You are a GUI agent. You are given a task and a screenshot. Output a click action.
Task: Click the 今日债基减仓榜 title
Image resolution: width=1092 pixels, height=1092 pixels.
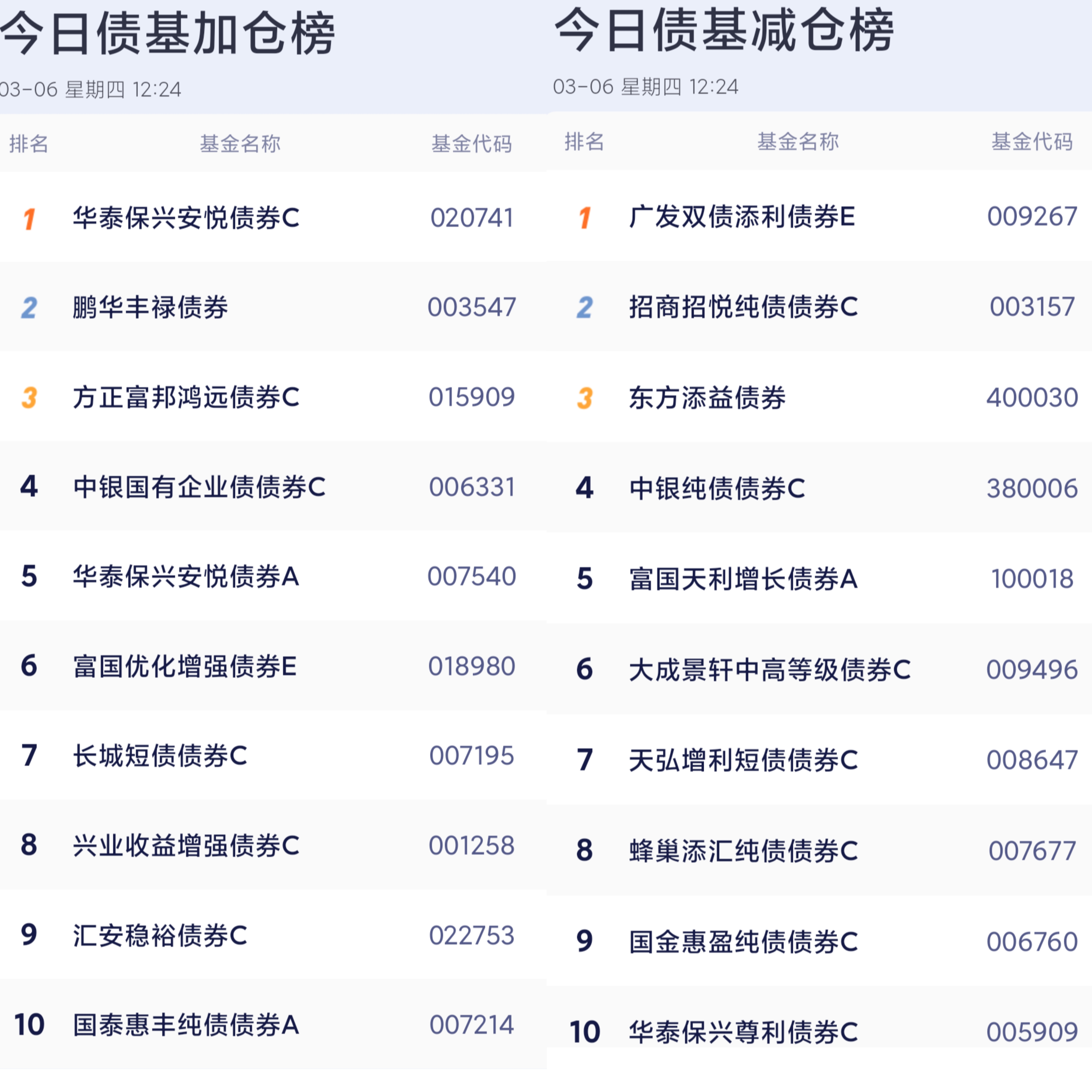tap(724, 31)
